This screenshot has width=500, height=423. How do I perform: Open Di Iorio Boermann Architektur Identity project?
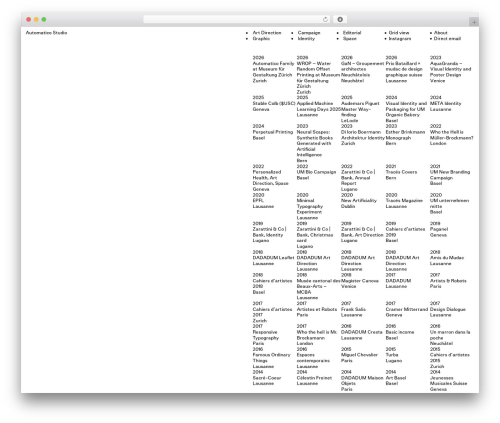point(363,135)
